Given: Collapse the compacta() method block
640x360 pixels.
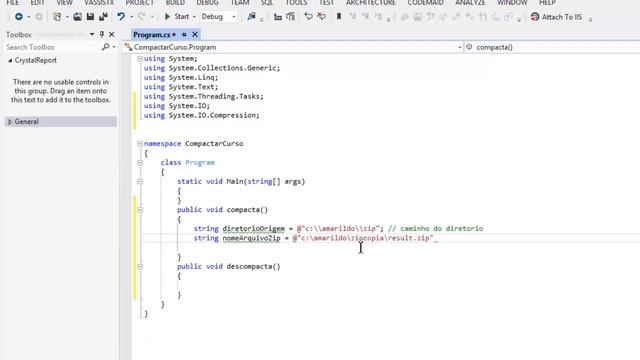Looking at the screenshot, I should click(x=140, y=210).
